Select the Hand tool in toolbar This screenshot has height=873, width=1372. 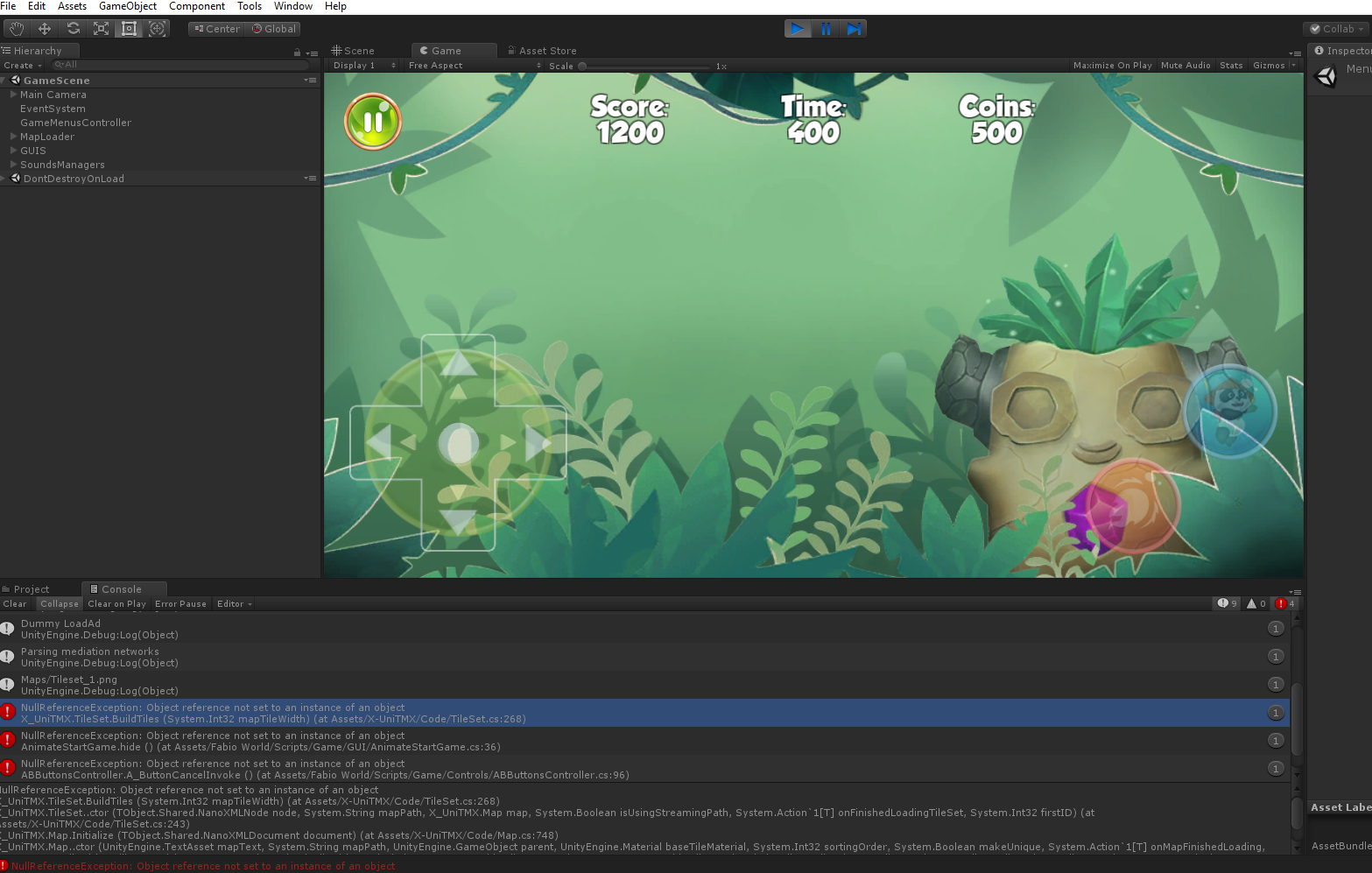[17, 29]
